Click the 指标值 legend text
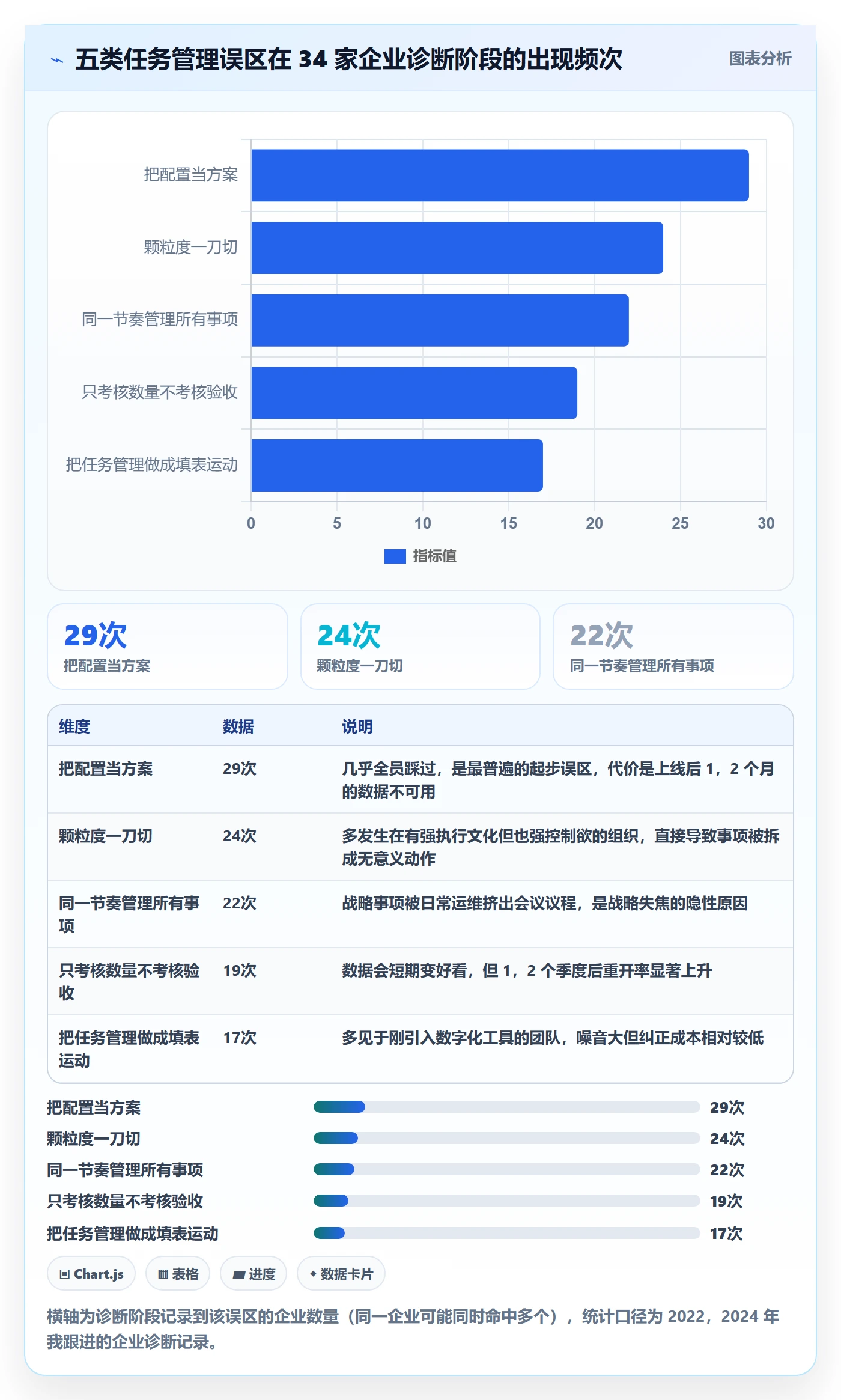 [434, 556]
